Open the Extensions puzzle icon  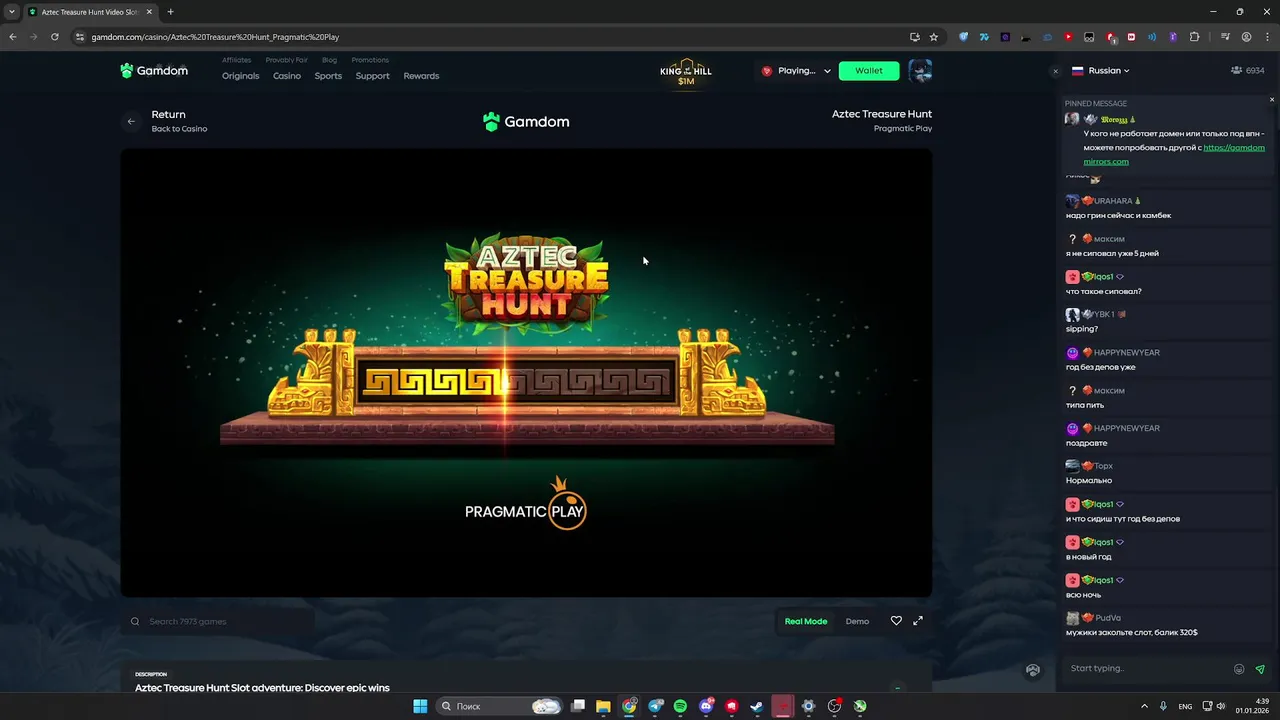1194,37
